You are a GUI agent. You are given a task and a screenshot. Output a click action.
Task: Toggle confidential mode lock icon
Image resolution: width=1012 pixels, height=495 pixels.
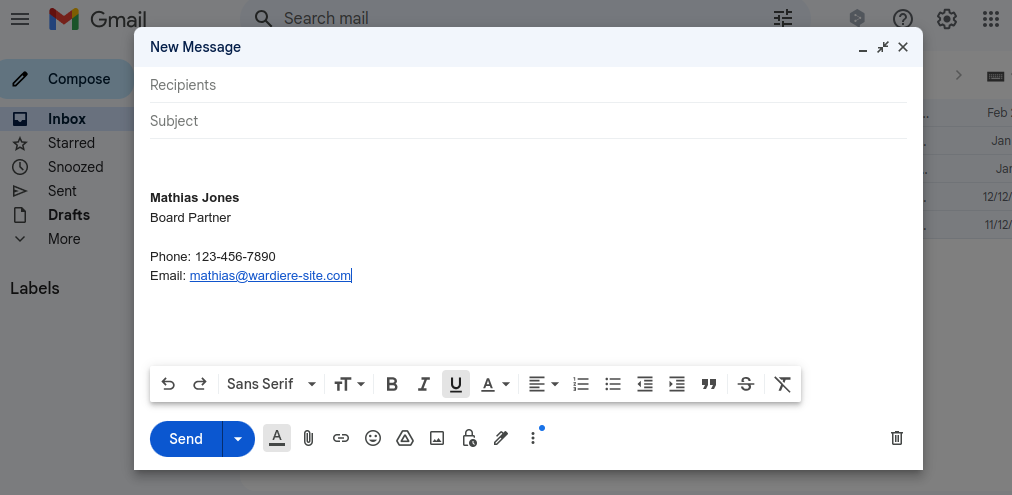[469, 438]
